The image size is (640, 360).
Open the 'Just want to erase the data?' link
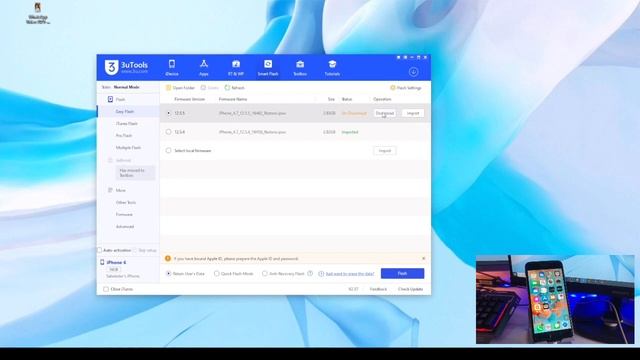[x=350, y=273]
